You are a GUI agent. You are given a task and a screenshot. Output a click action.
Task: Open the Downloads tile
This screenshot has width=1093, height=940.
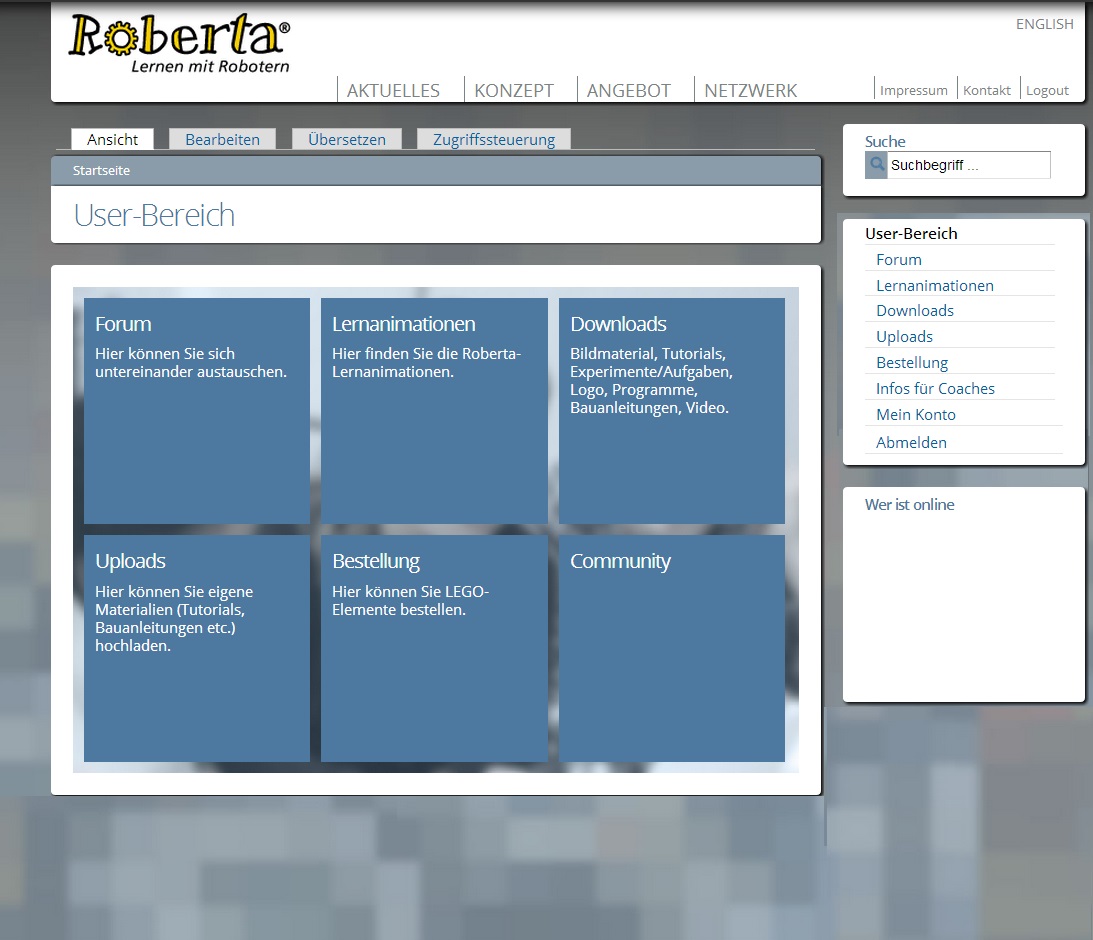tap(672, 411)
